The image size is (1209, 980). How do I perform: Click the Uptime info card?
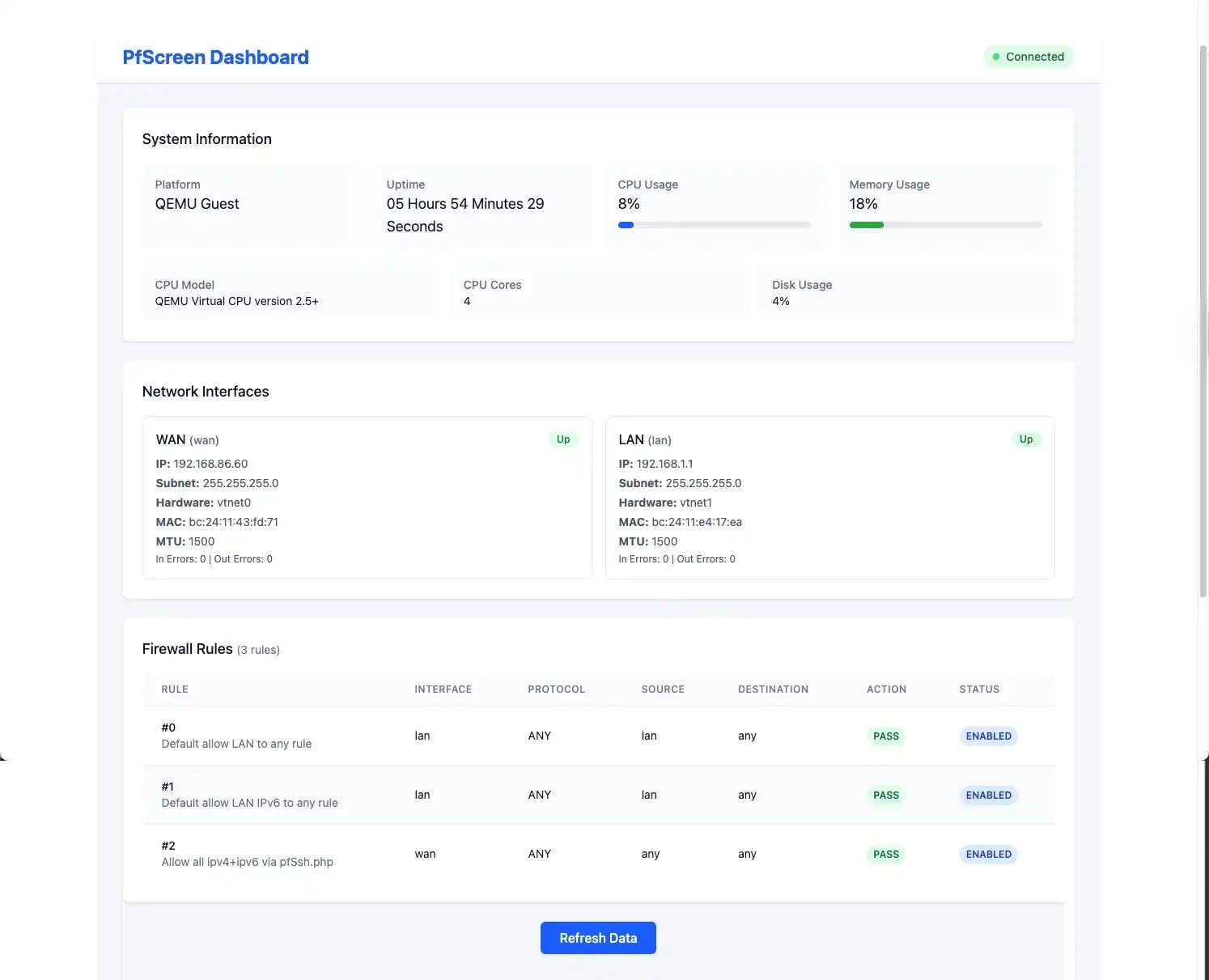point(483,206)
